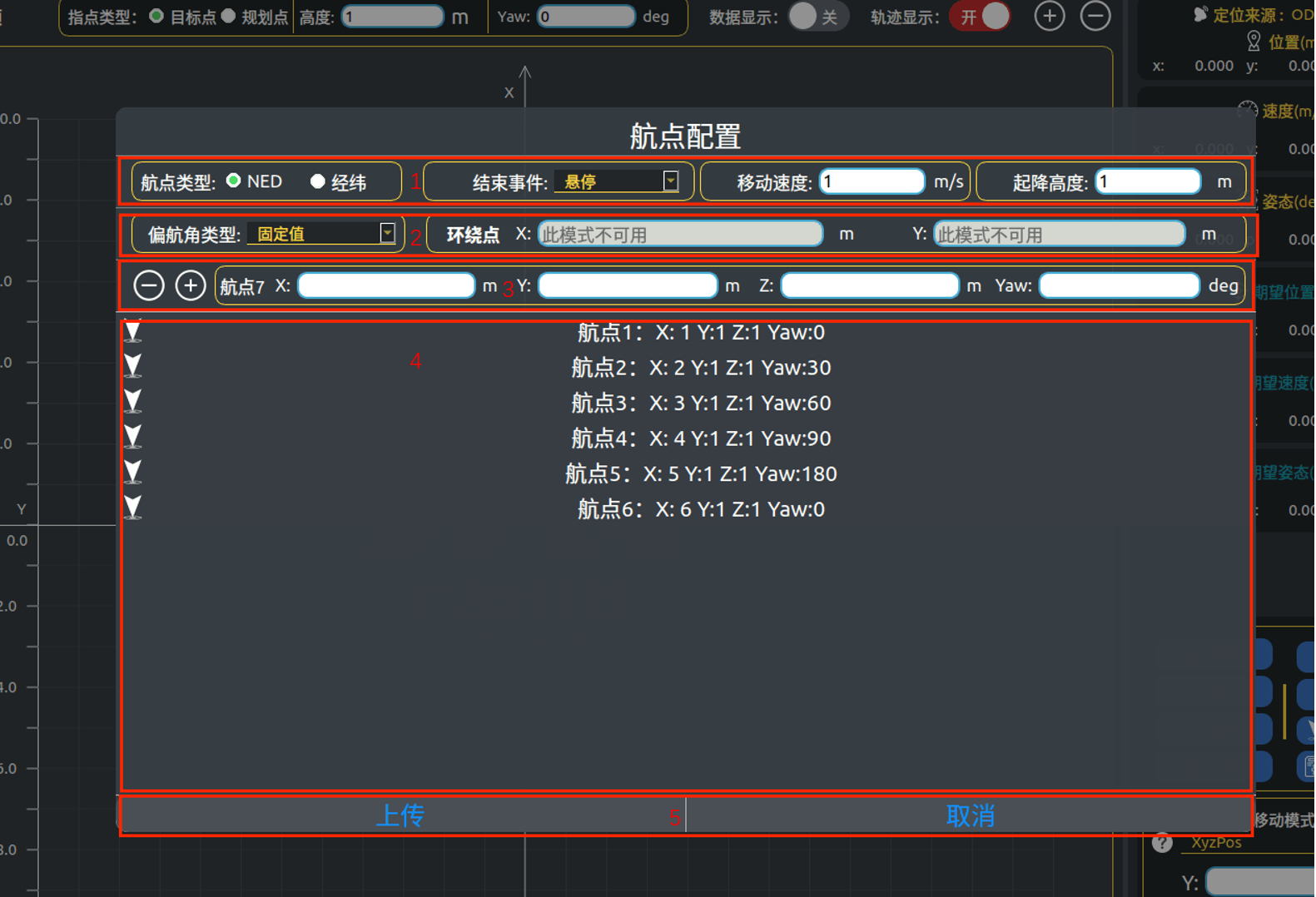Image resolution: width=1316 pixels, height=897 pixels.
Task: Cancel waypoint configuration with 取消
Action: click(970, 815)
